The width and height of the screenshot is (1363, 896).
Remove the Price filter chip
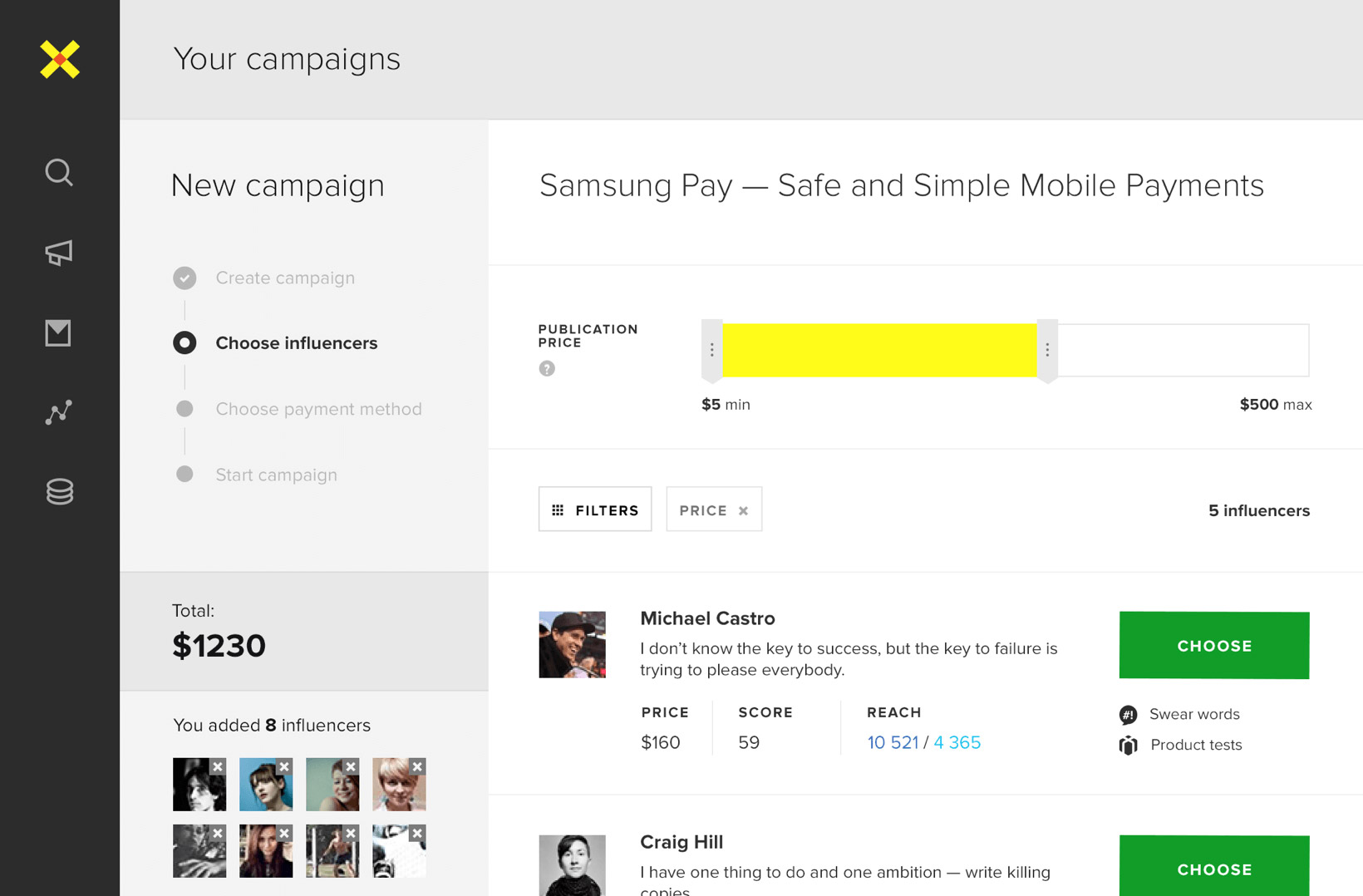(744, 511)
